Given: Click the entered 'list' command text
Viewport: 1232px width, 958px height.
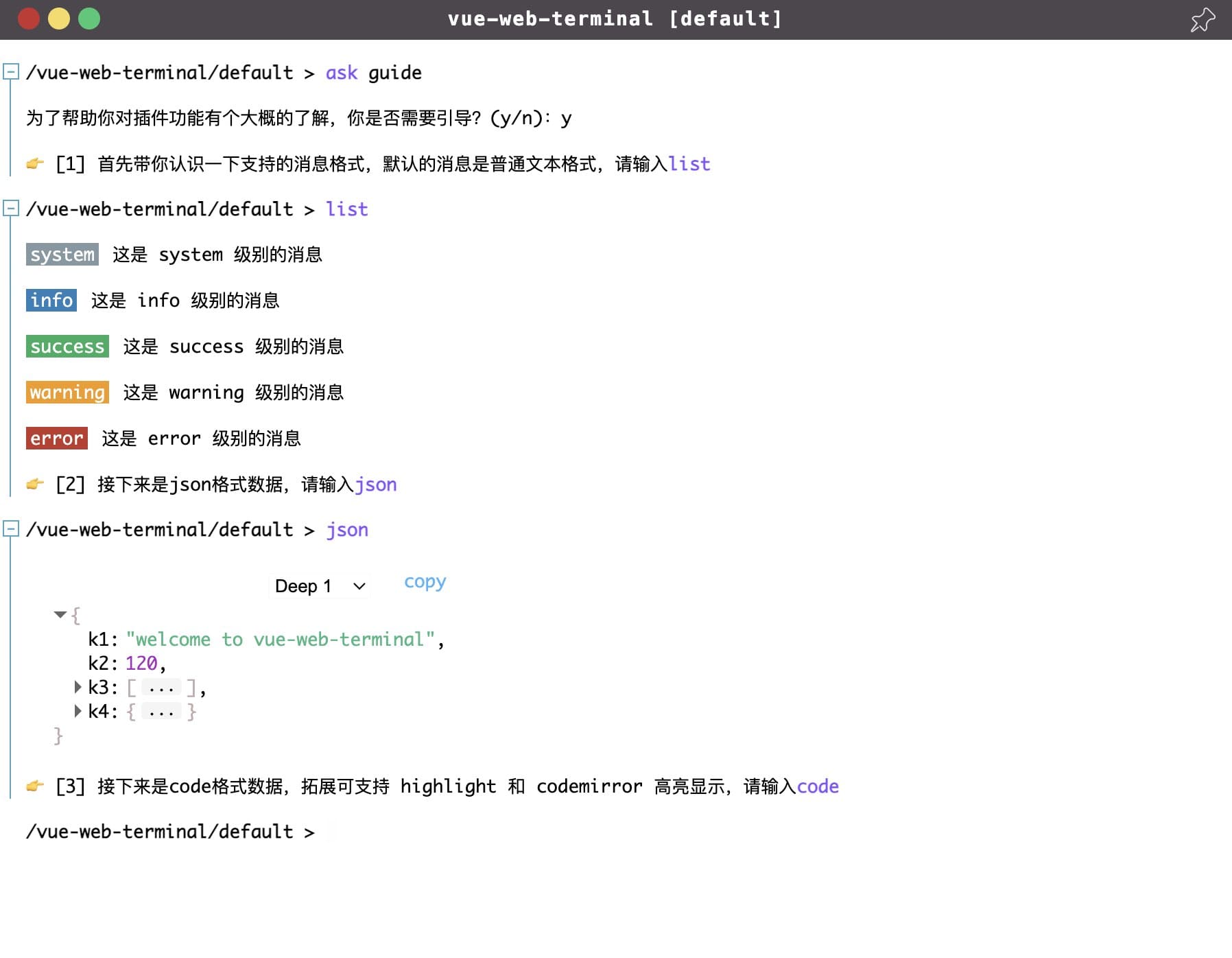Looking at the screenshot, I should (346, 209).
